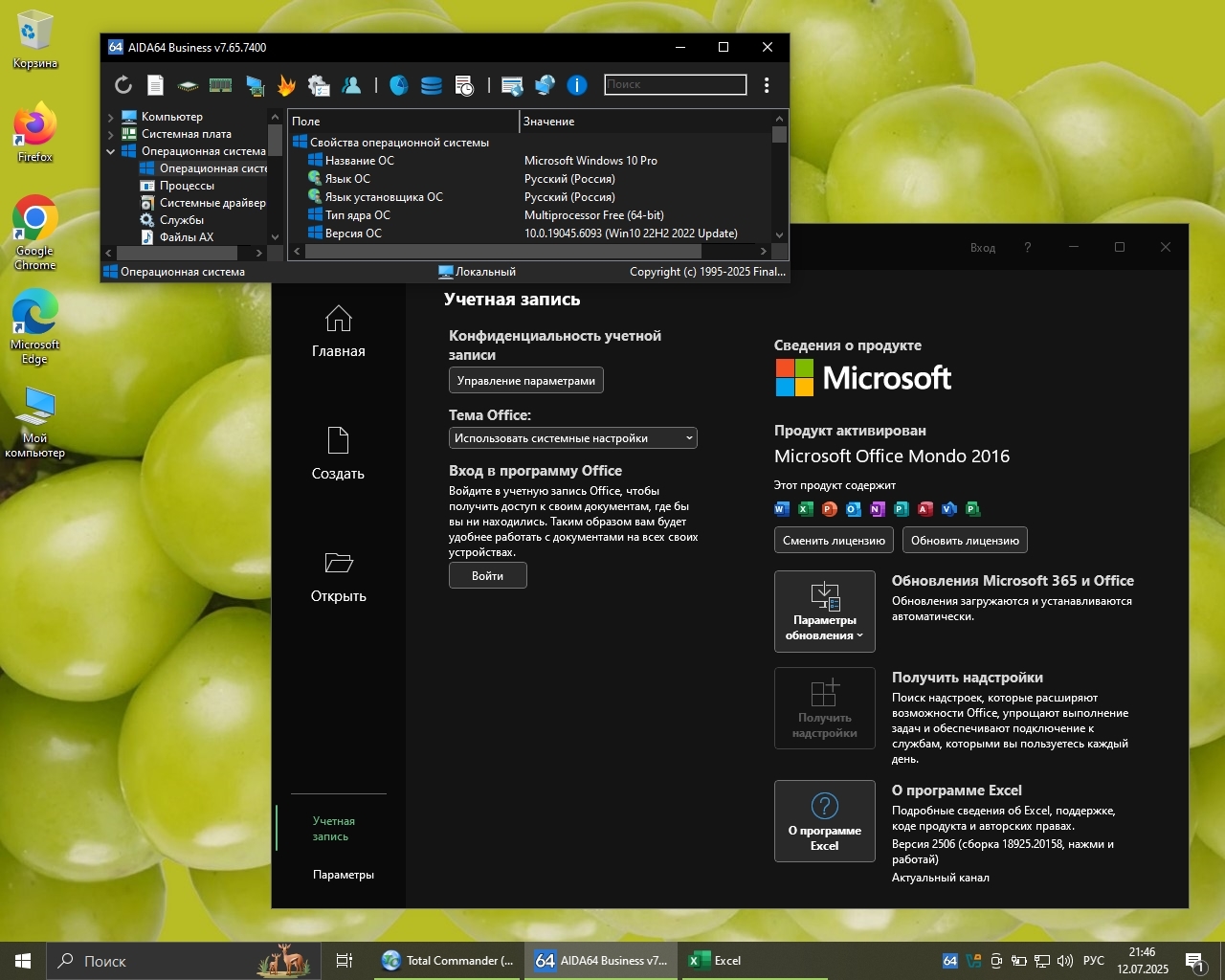
Task: Click the Access icon under product contents
Action: [925, 509]
